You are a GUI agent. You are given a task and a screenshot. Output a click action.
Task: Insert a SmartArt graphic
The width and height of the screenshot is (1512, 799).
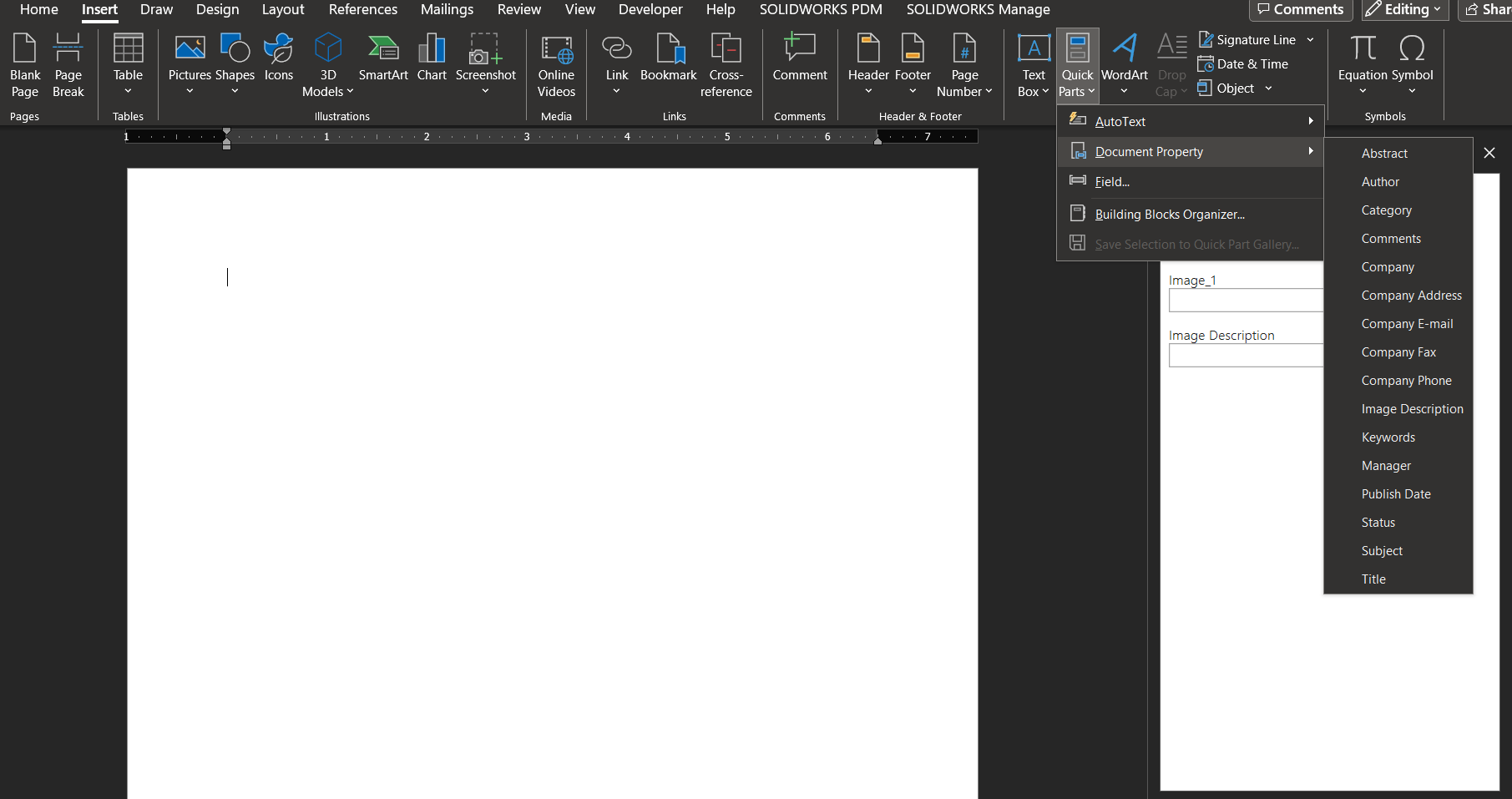[383, 58]
